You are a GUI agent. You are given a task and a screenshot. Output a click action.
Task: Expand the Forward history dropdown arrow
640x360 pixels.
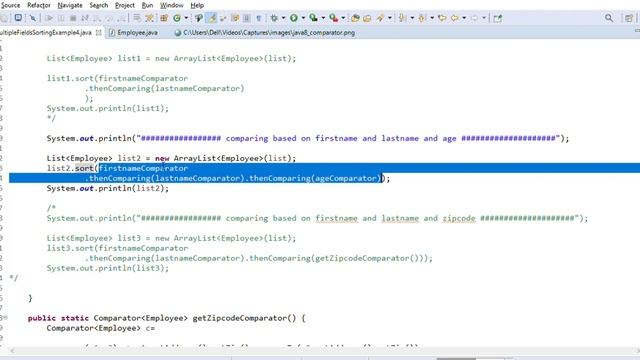pos(484,18)
